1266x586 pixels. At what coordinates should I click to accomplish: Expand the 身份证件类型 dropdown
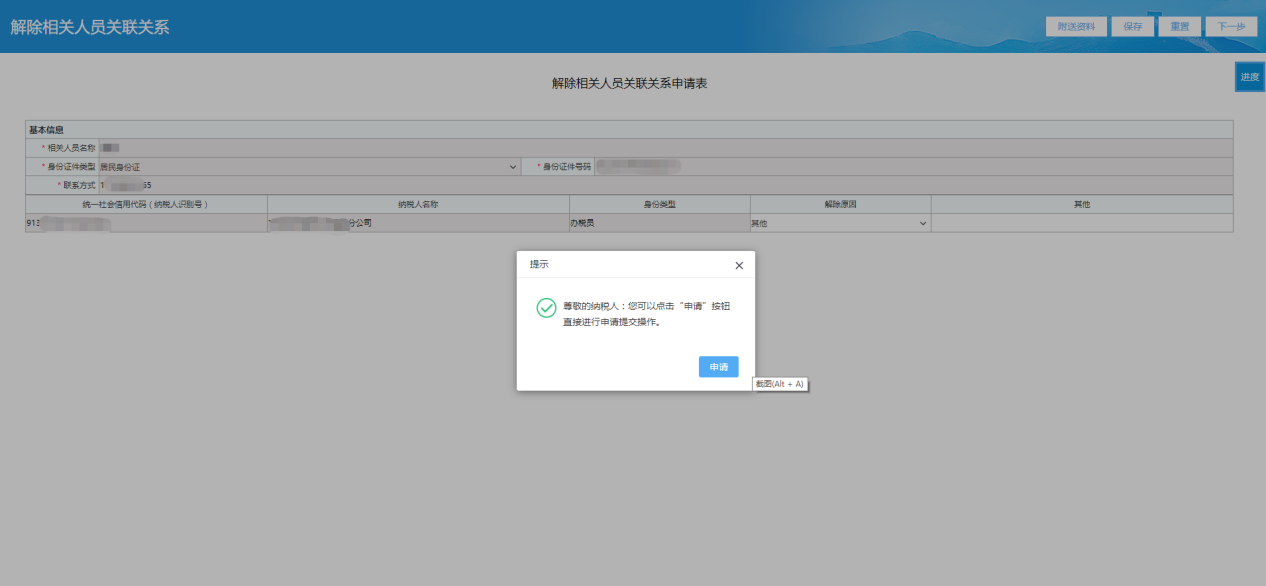tap(512, 167)
